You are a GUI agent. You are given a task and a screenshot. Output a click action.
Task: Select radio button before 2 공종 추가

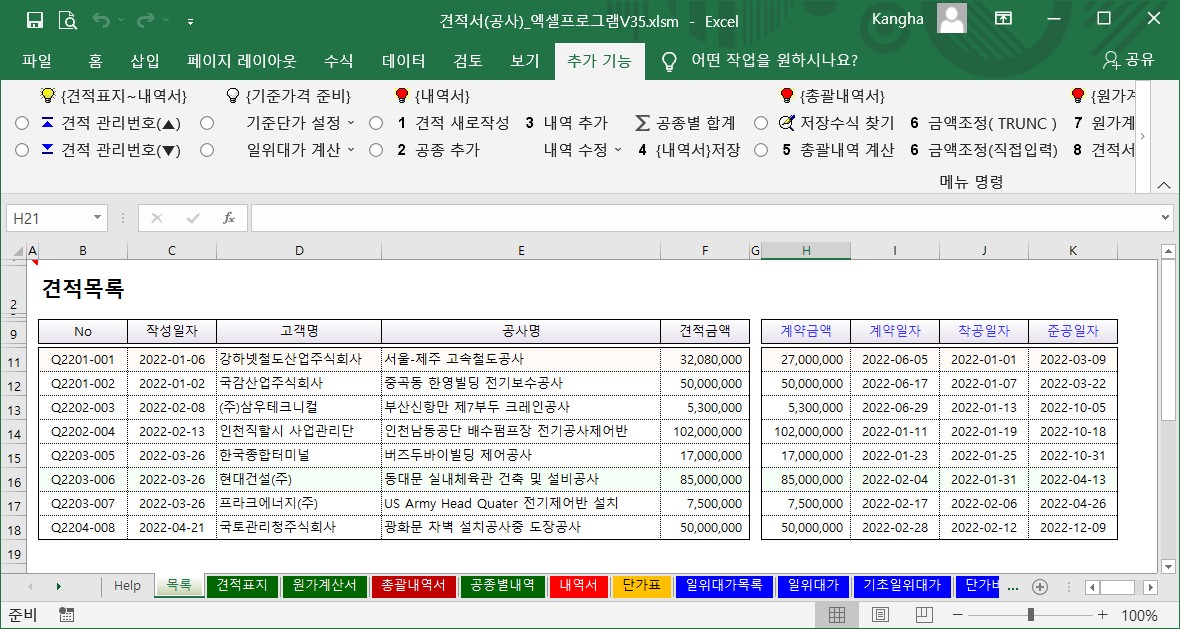376,150
